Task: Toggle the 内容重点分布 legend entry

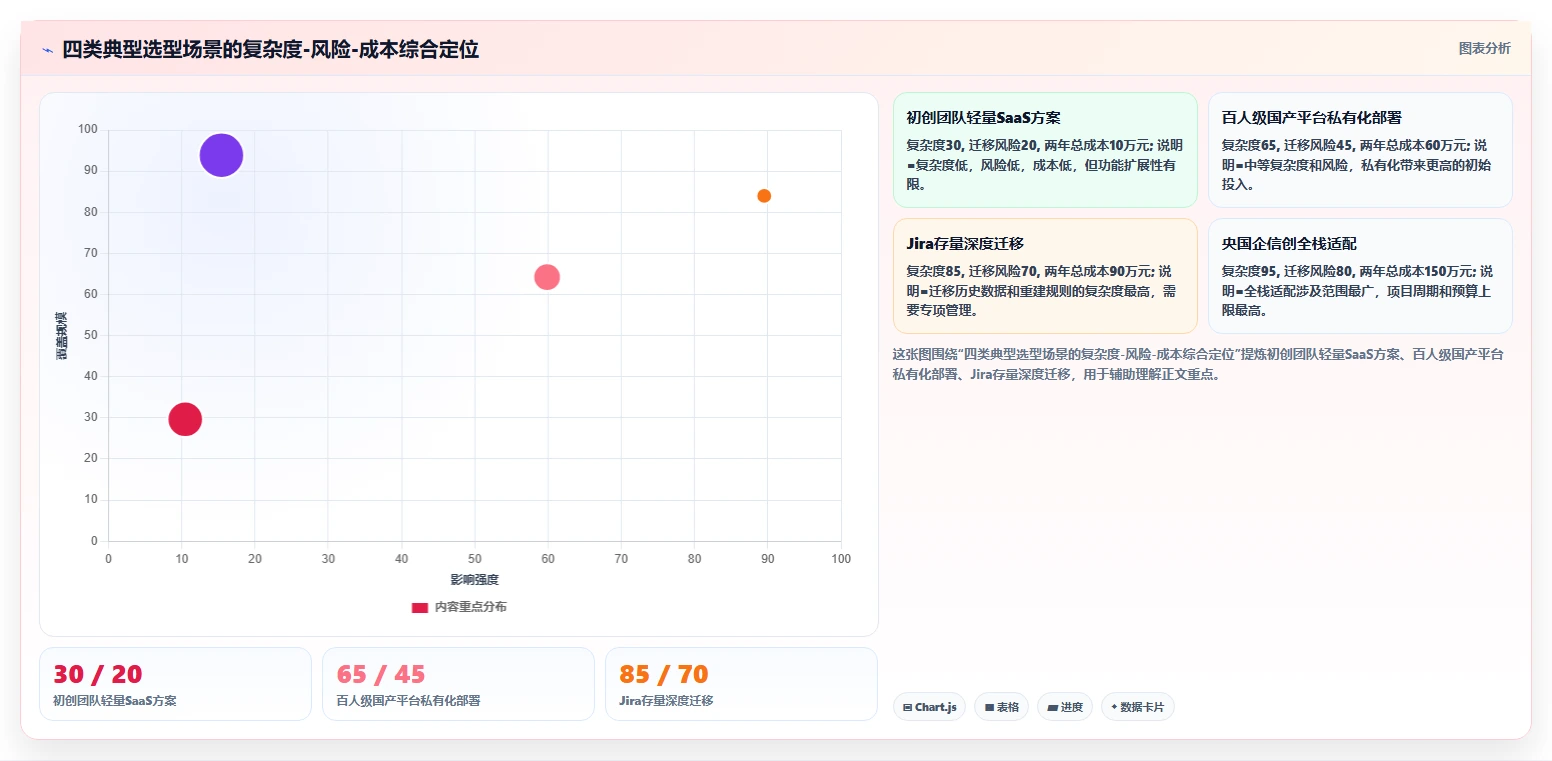Action: 459,607
